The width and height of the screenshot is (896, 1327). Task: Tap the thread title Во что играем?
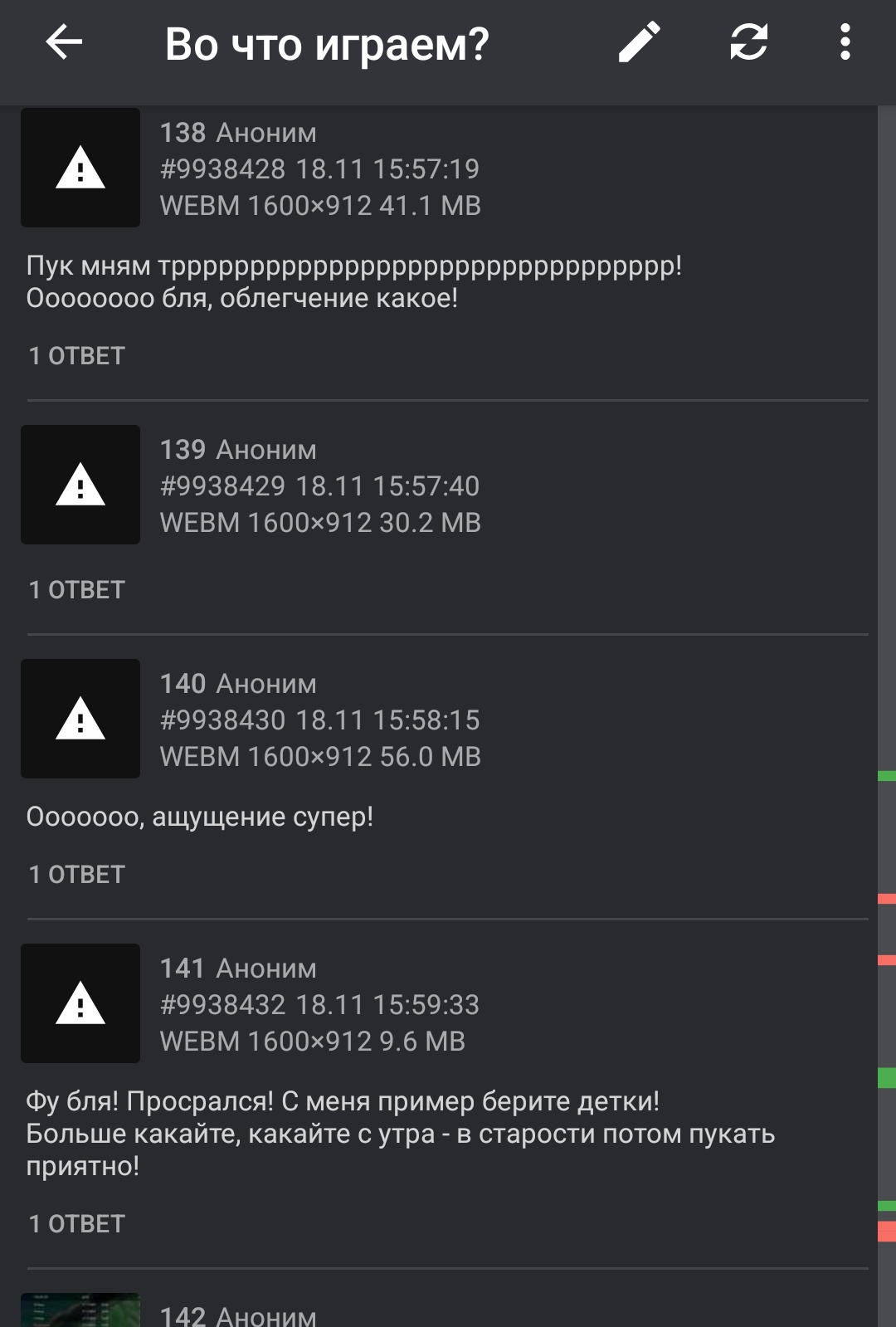[327, 44]
